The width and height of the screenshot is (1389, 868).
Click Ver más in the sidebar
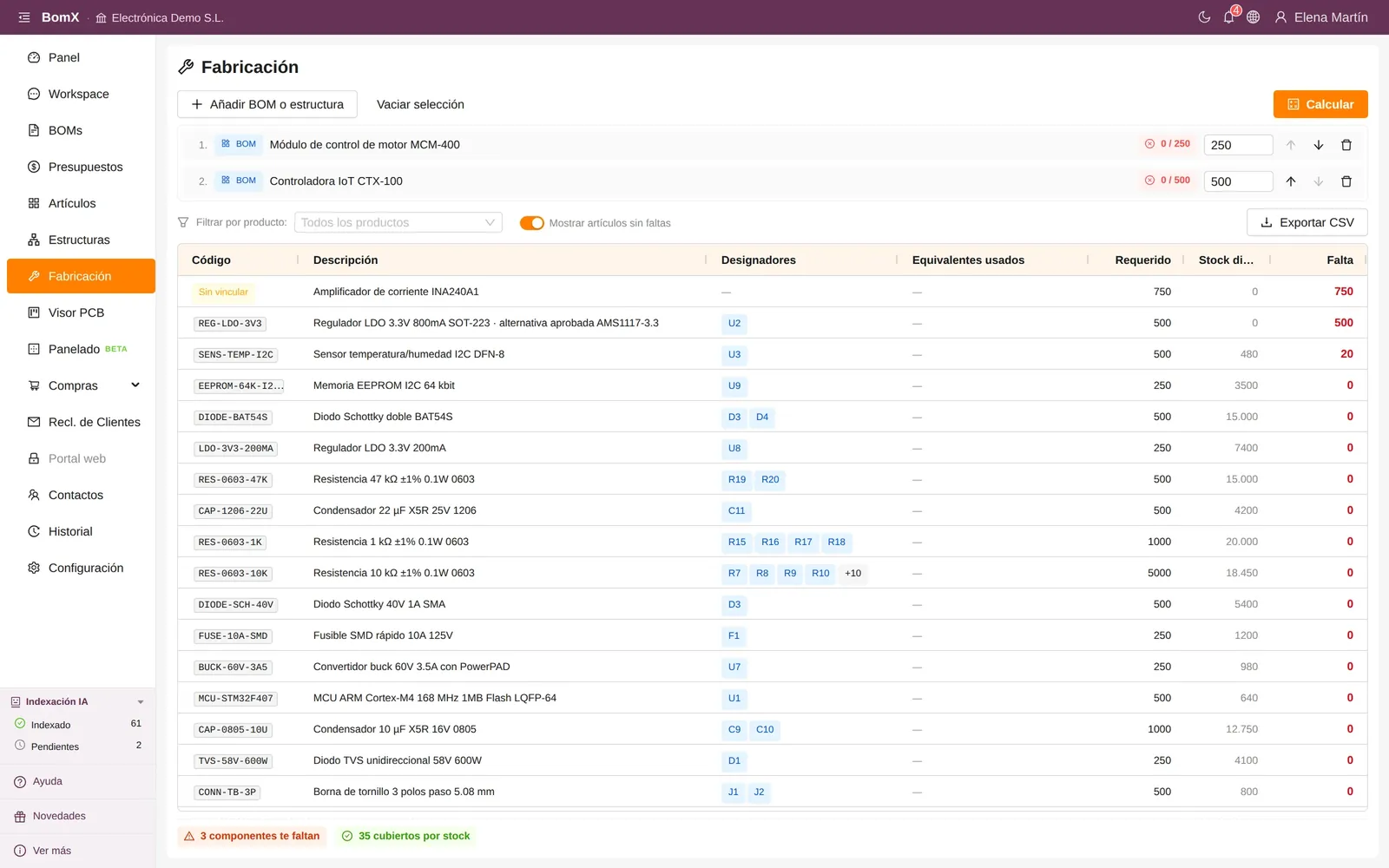[52, 851]
